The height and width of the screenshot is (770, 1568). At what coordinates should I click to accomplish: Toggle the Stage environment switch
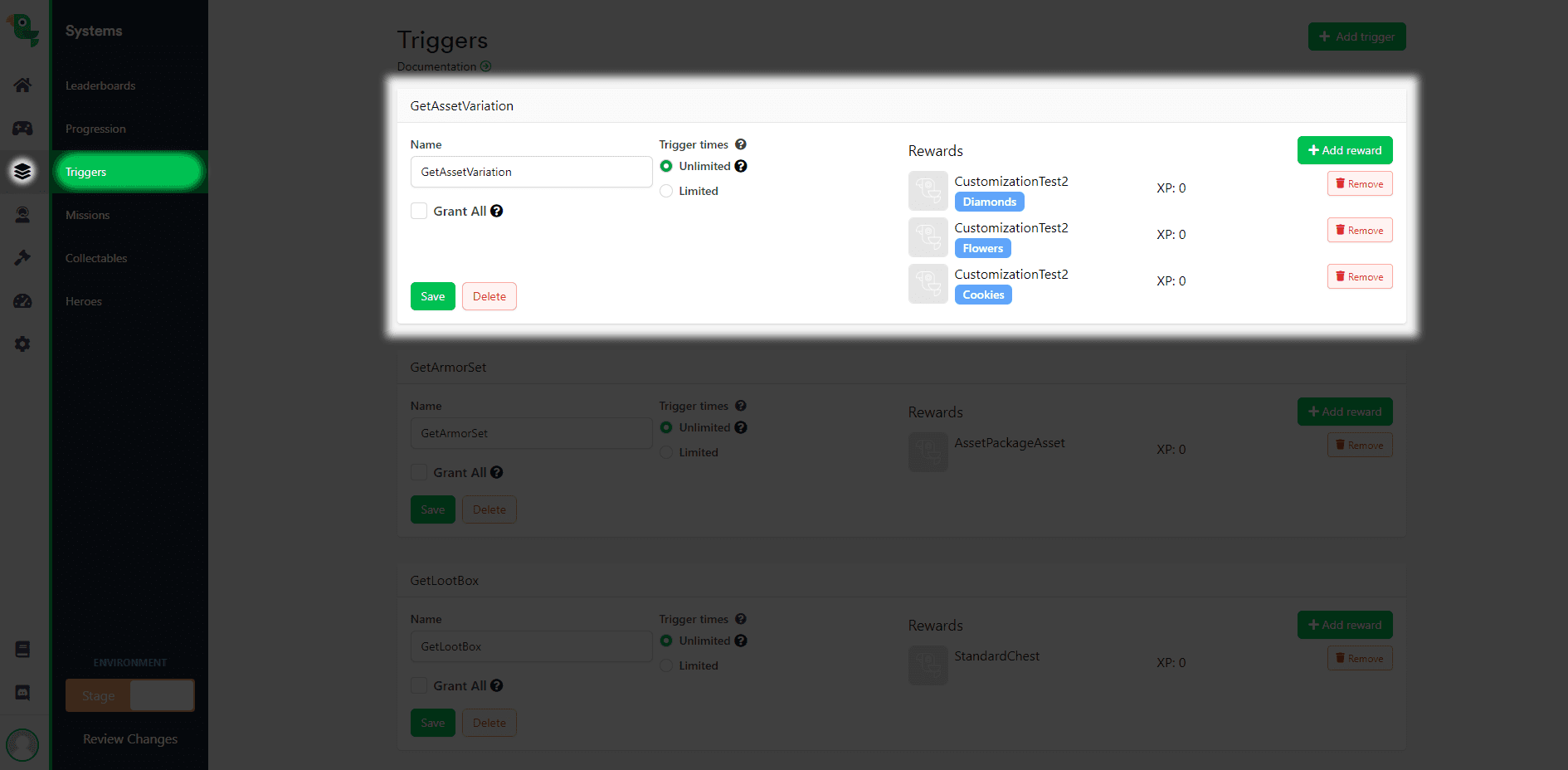tap(130, 696)
